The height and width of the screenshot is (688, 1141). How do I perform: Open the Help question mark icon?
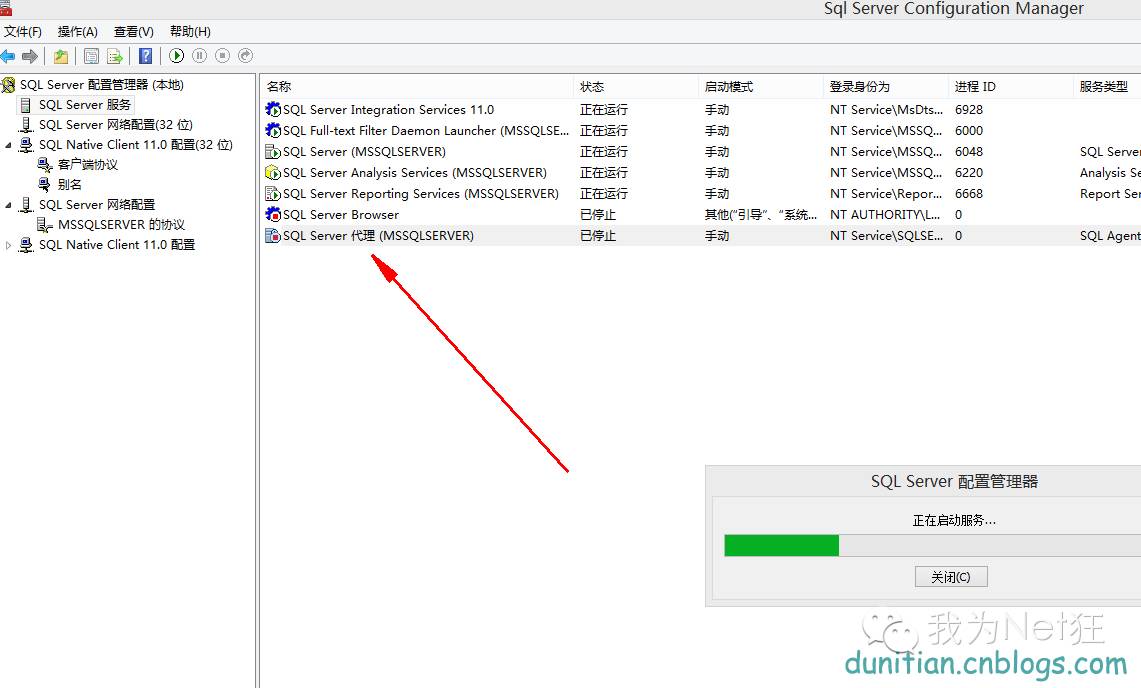coord(146,56)
